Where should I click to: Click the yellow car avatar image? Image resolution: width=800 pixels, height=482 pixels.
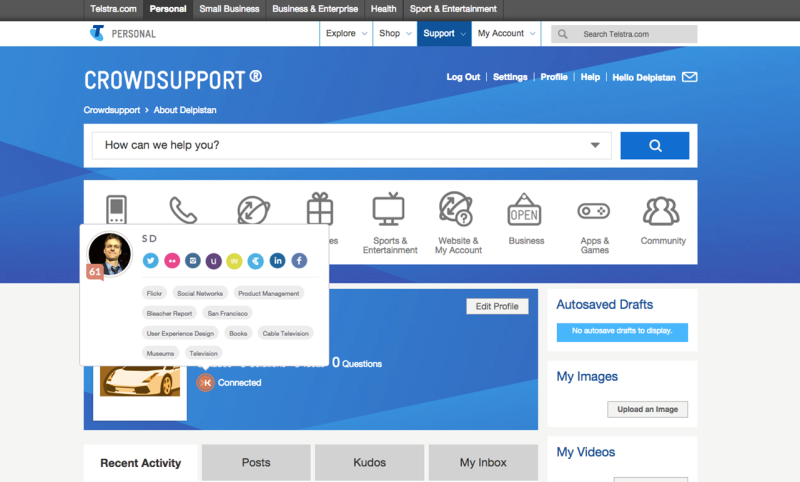[x=140, y=381]
